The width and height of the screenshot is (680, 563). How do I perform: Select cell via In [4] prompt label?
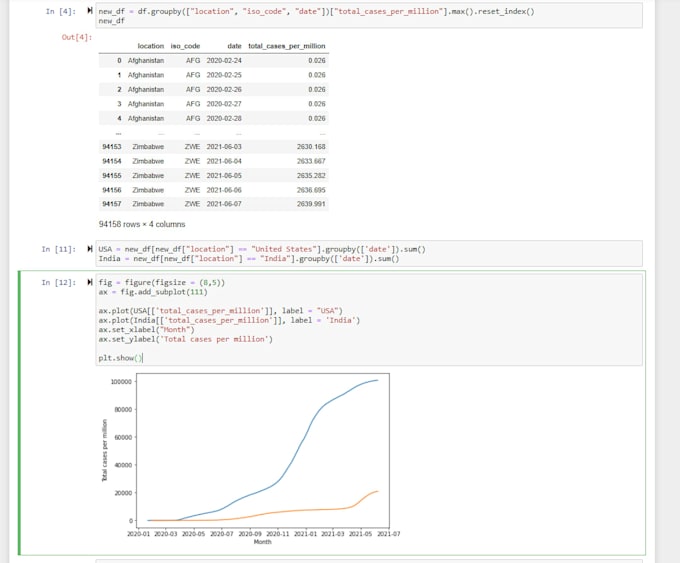click(62, 11)
